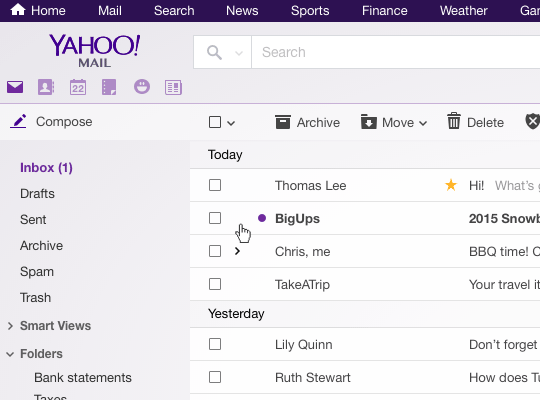Click the Home house icon

[x=18, y=10]
